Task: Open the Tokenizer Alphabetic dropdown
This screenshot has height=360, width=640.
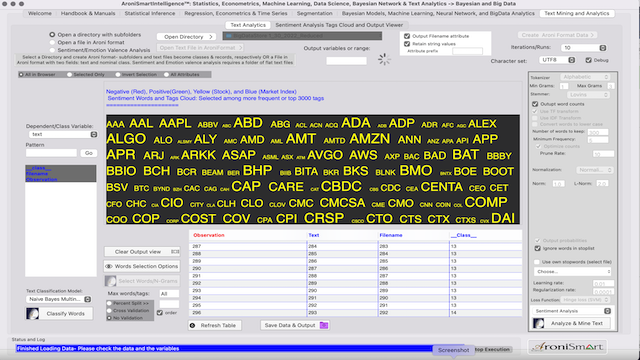Action: point(585,77)
